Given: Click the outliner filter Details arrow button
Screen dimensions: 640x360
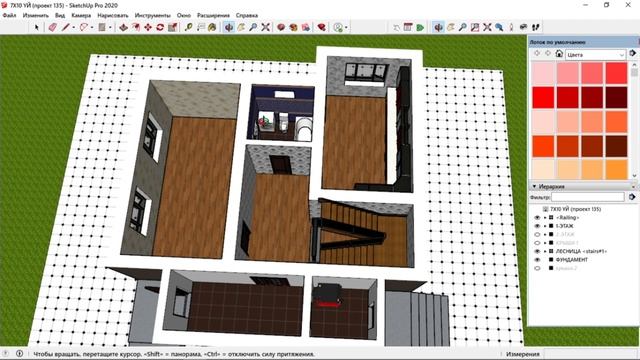Looking at the screenshot, I should [632, 197].
